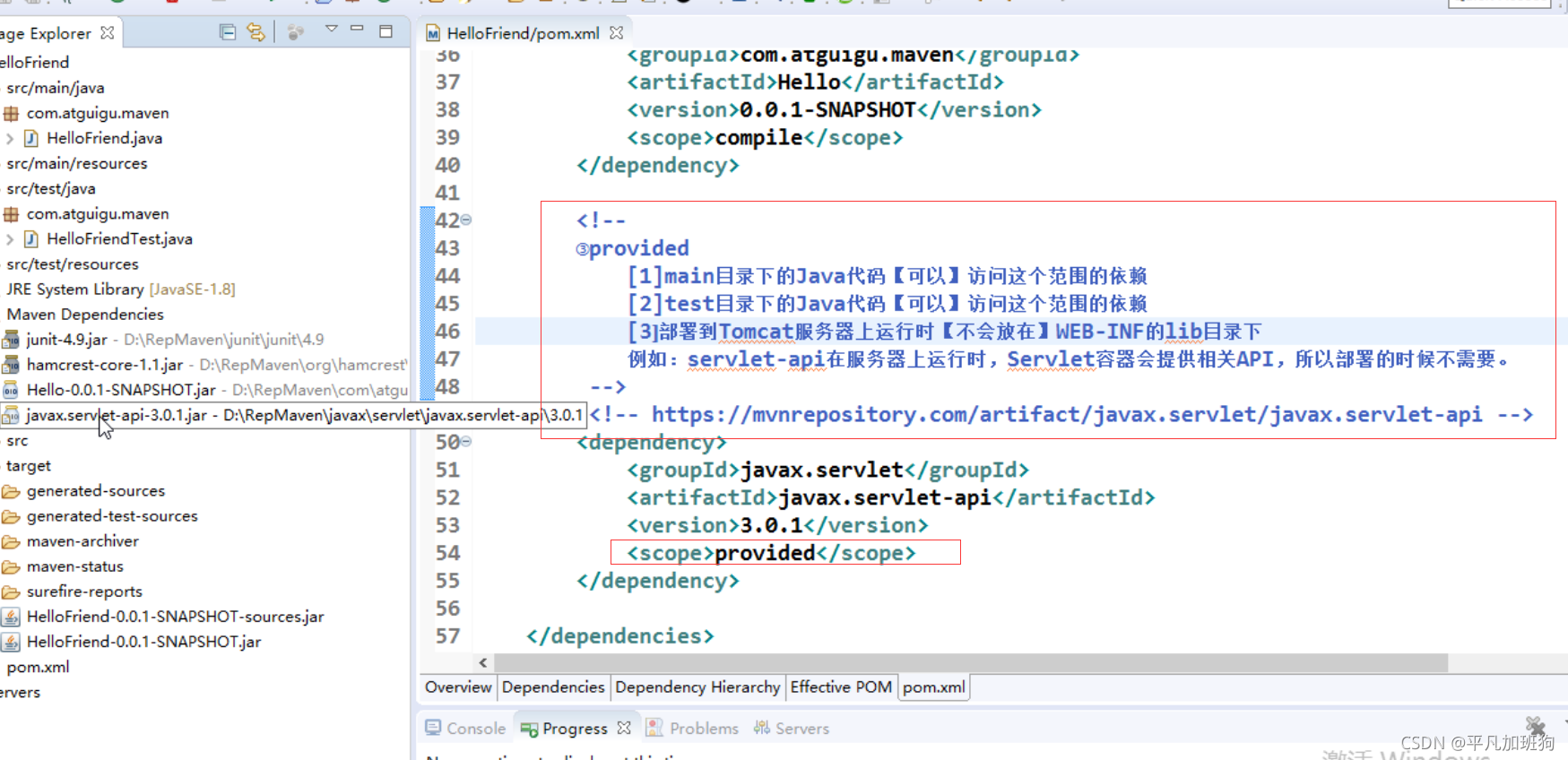Click the mvnrepository.com URL in comment
This screenshot has width=1568, height=760.
coord(1066,415)
